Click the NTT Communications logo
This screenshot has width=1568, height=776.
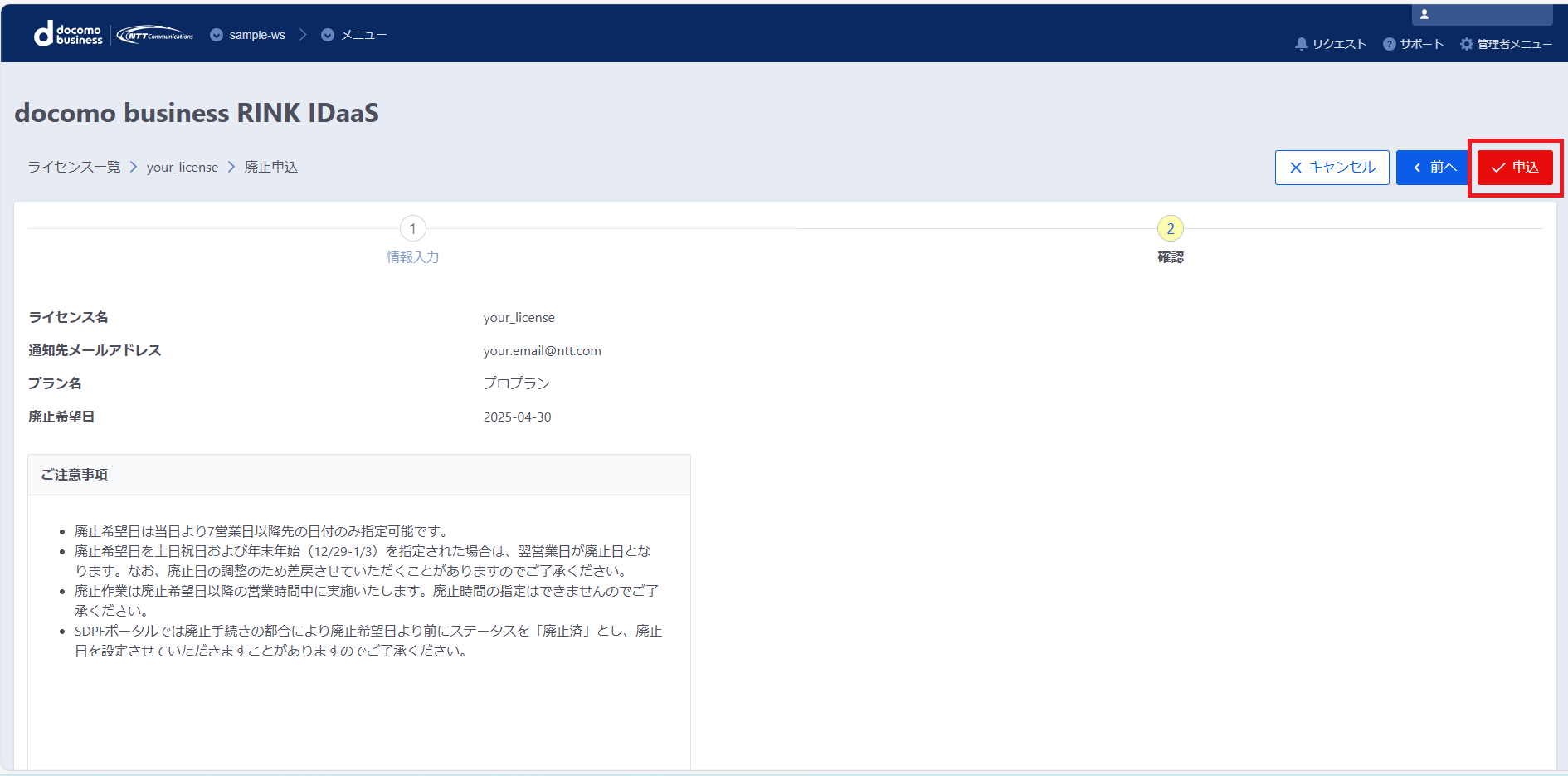point(155,35)
